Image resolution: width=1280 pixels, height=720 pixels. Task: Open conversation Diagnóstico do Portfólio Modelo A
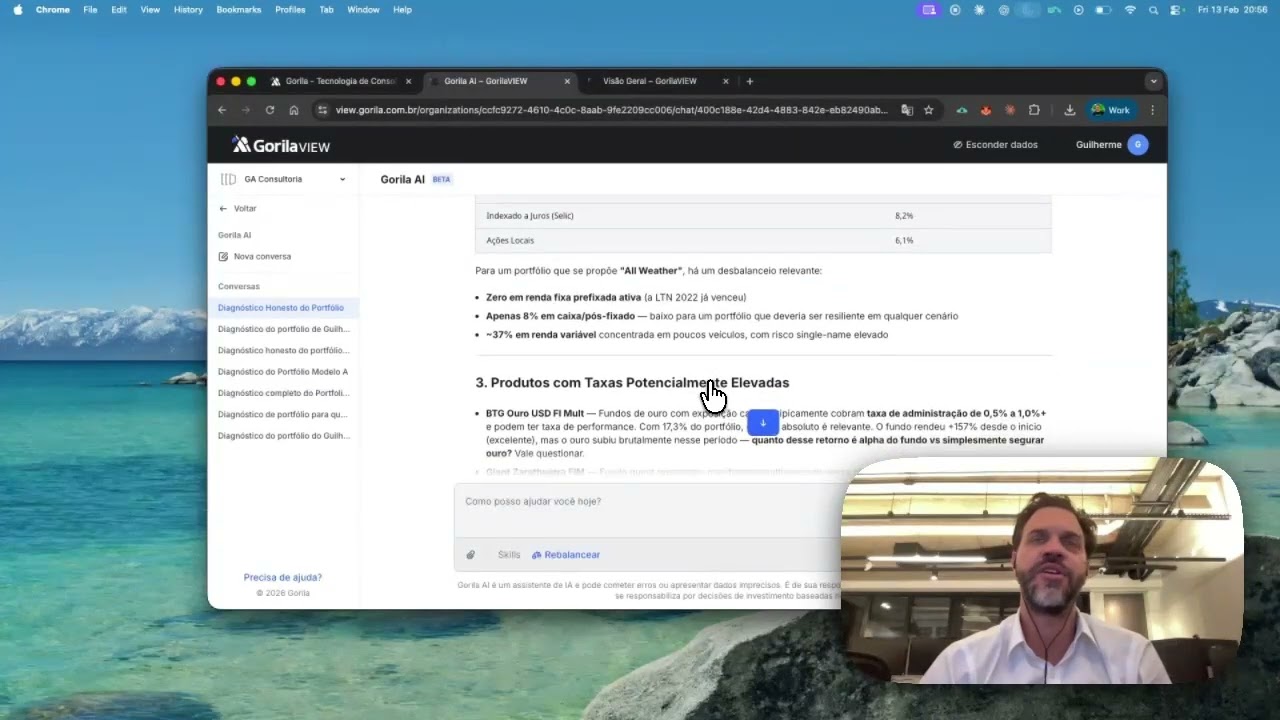point(283,372)
